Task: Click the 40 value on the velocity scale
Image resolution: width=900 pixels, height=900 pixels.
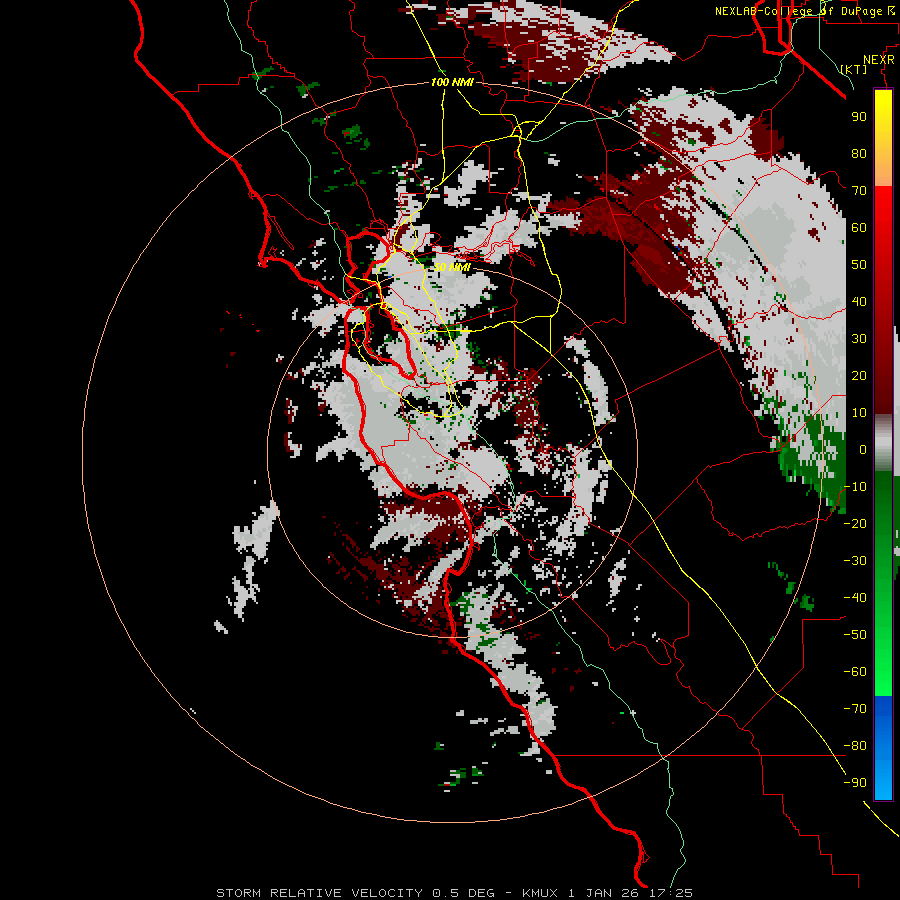Action: click(859, 302)
